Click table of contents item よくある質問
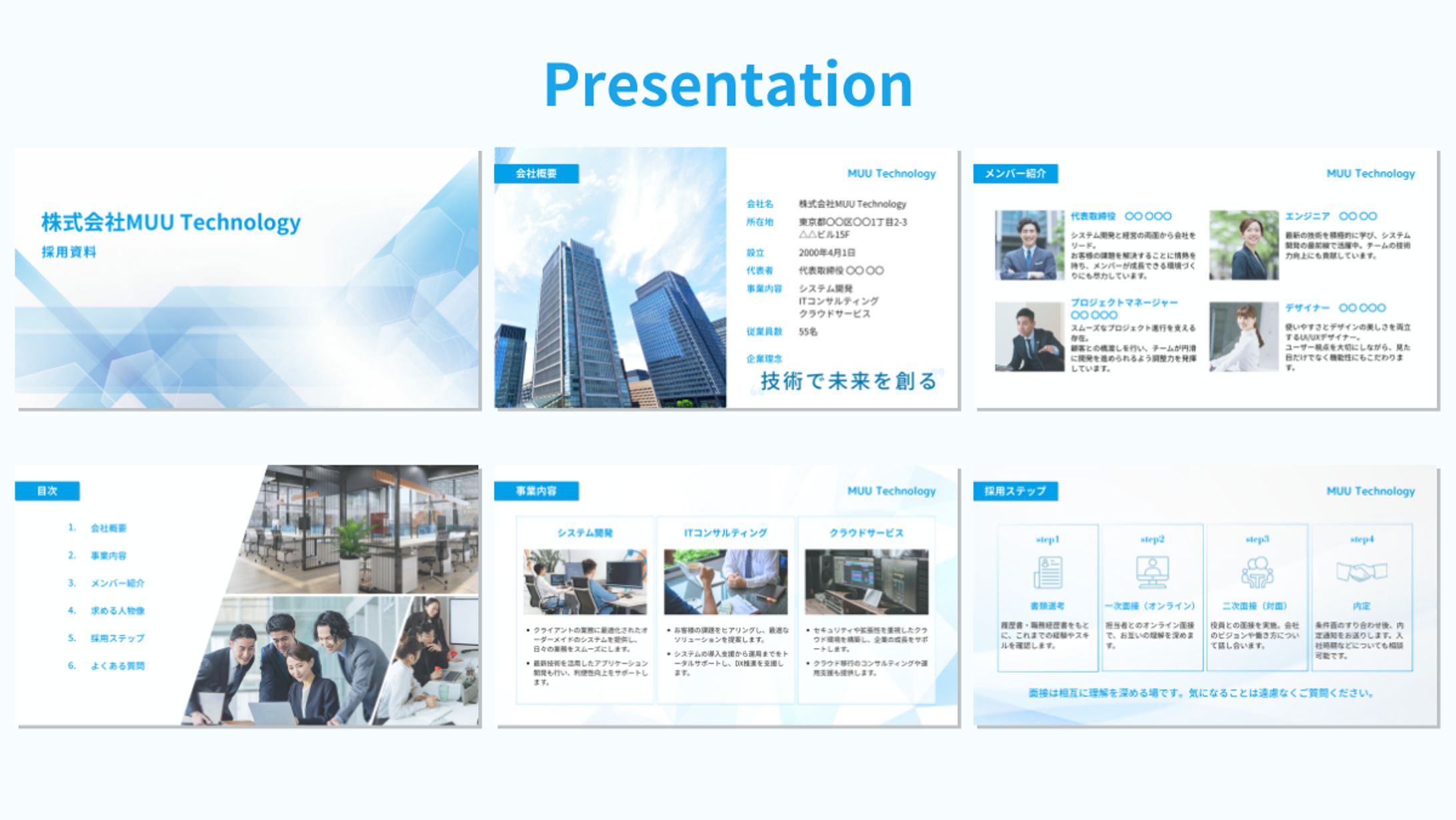Screen dimensions: 1456x820 pos(117,666)
